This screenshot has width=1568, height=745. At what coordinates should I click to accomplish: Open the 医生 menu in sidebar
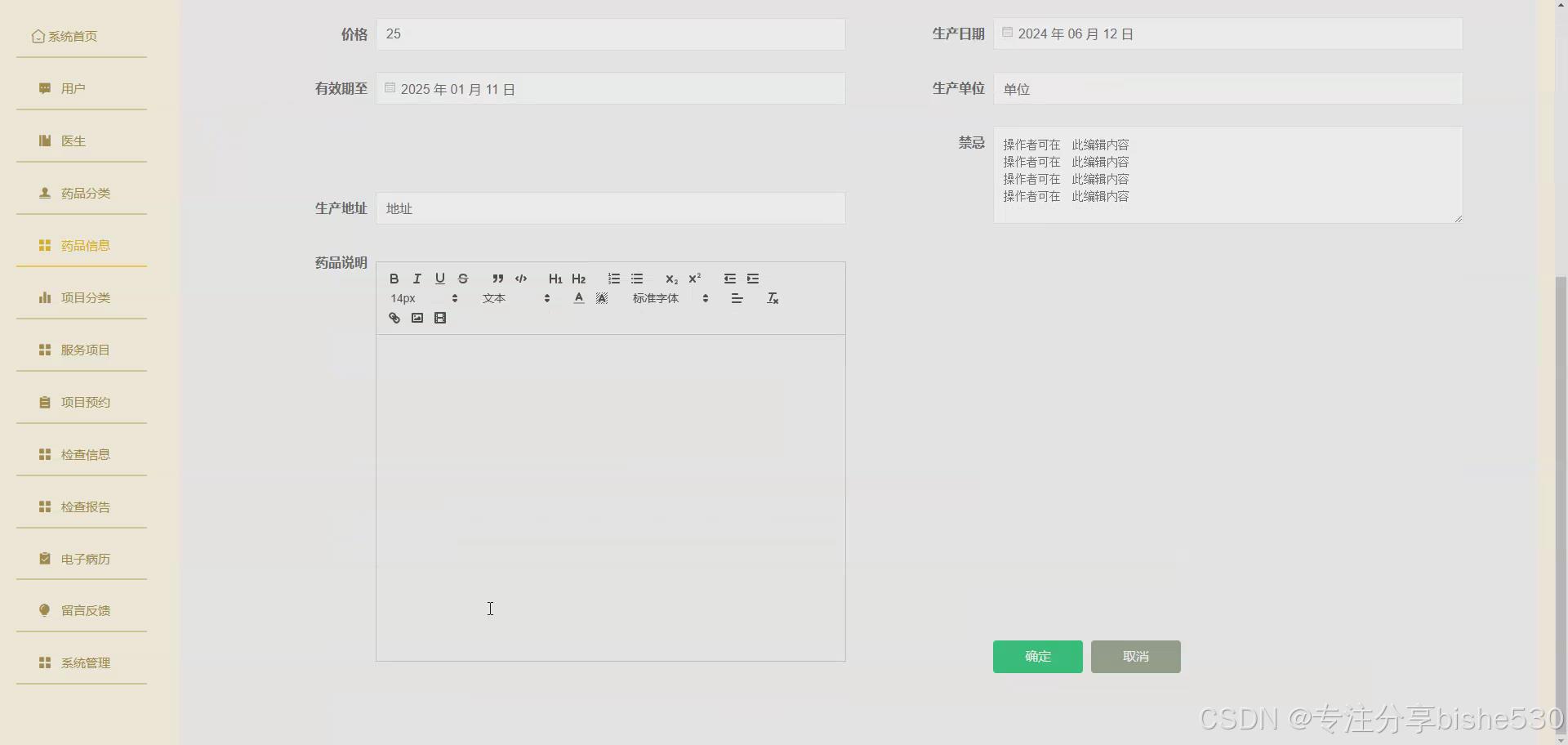pyautogui.click(x=82, y=141)
